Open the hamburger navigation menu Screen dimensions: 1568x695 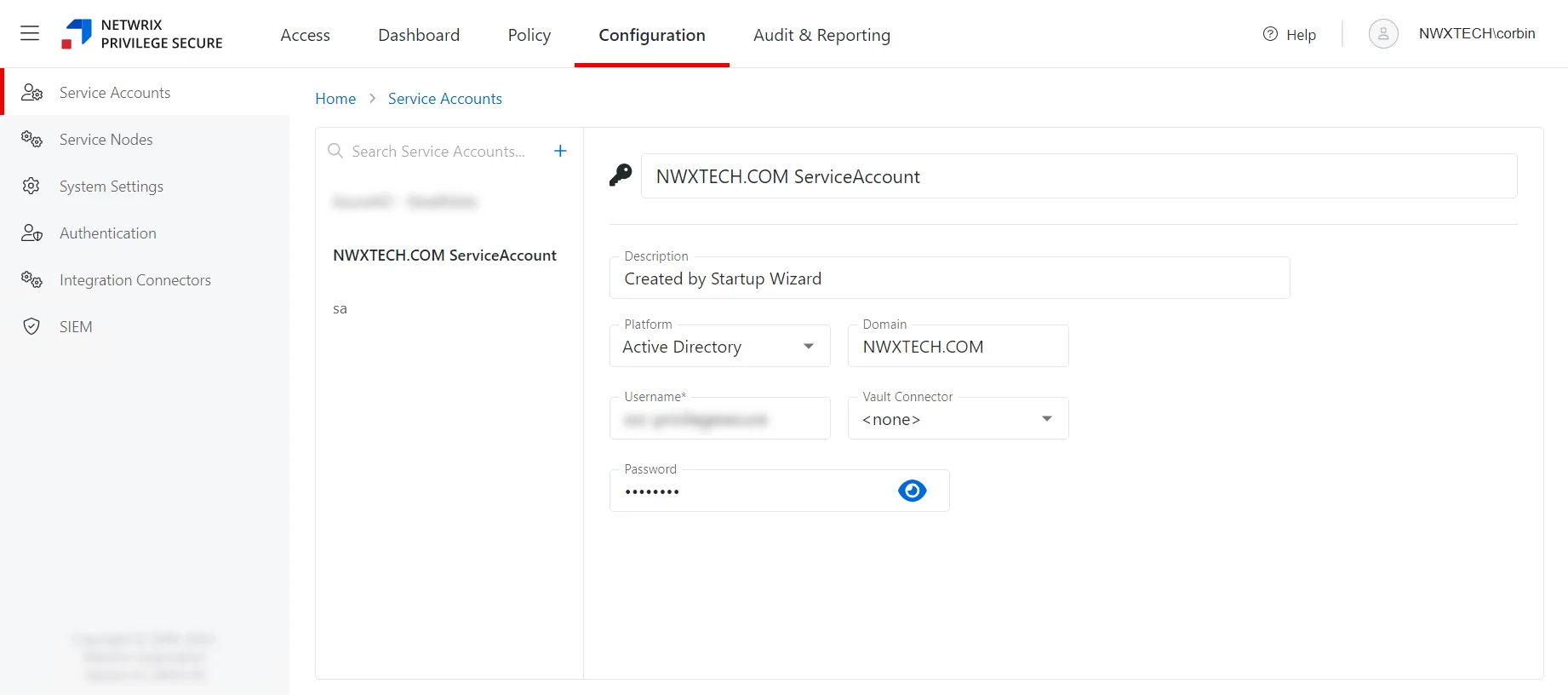30,33
